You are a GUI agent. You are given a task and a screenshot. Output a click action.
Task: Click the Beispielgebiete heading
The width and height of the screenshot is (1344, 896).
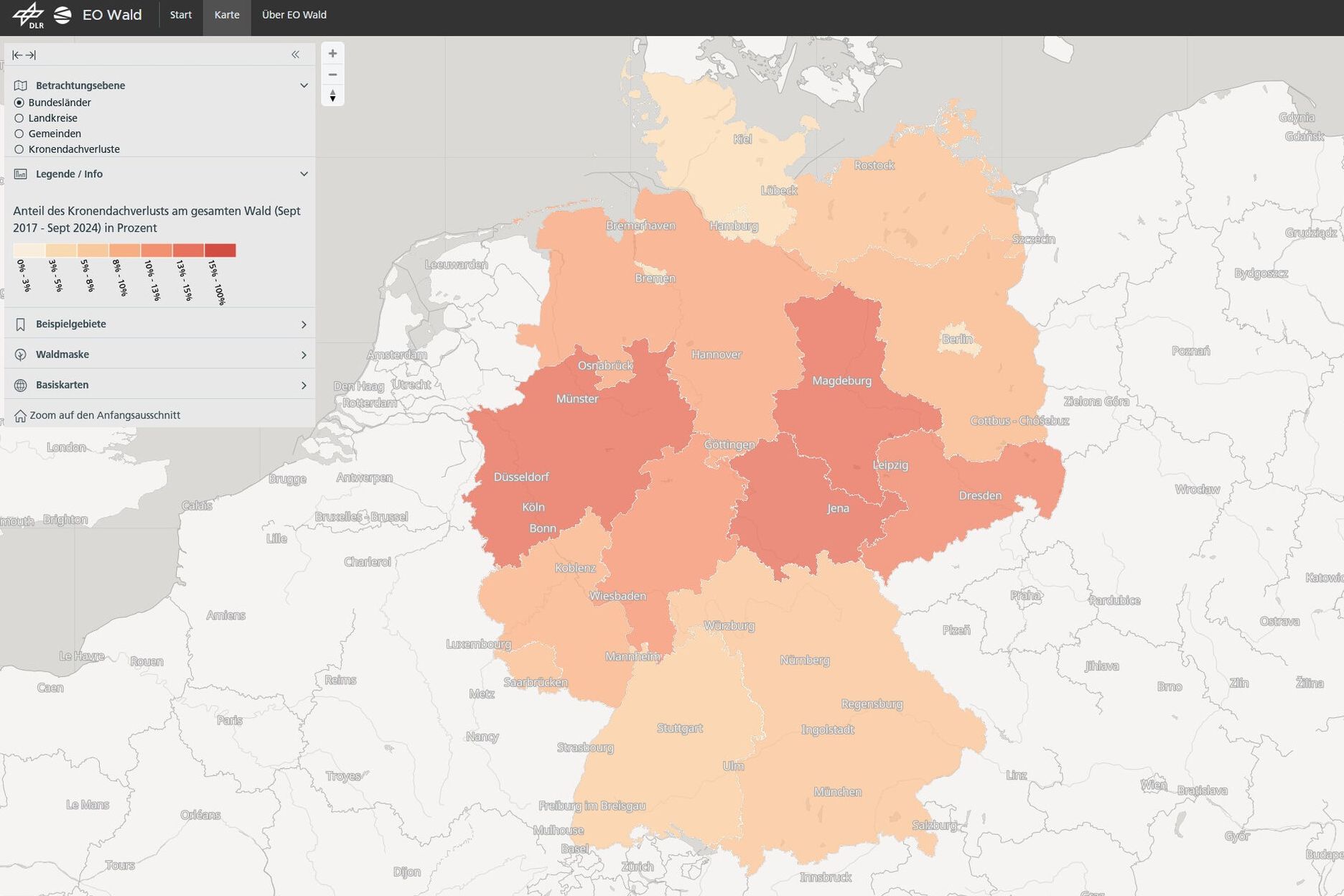tap(71, 324)
